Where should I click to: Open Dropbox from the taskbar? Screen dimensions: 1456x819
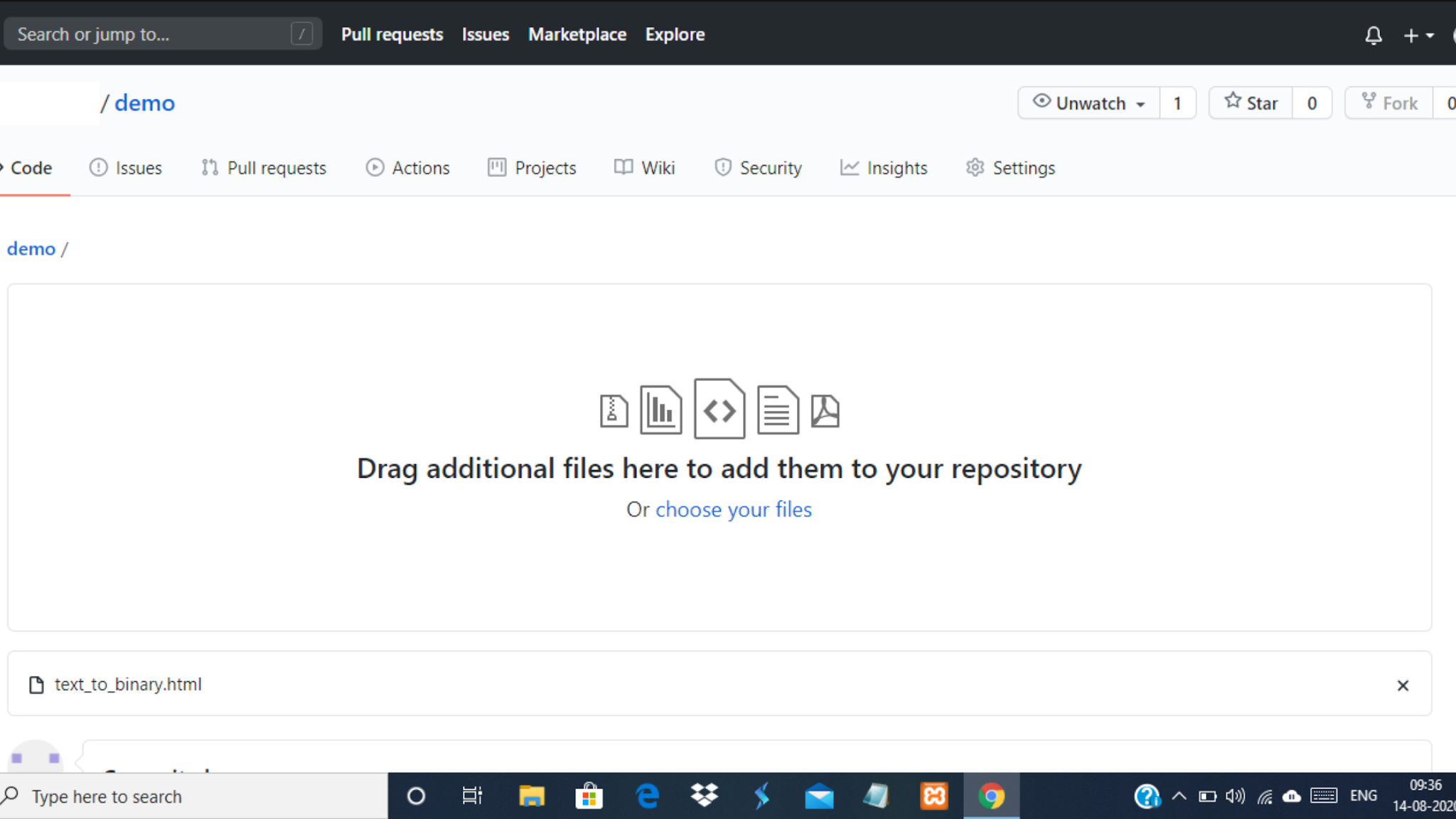click(x=703, y=796)
